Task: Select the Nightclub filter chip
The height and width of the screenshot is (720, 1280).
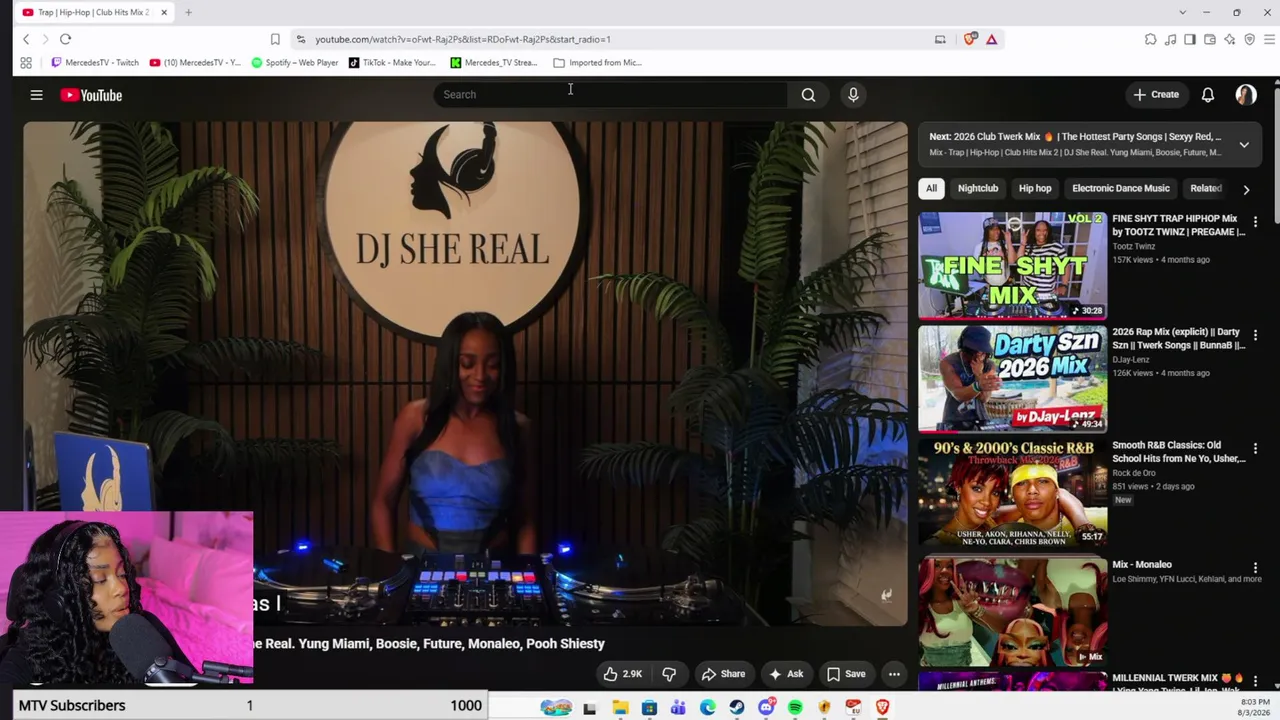Action: (x=978, y=188)
